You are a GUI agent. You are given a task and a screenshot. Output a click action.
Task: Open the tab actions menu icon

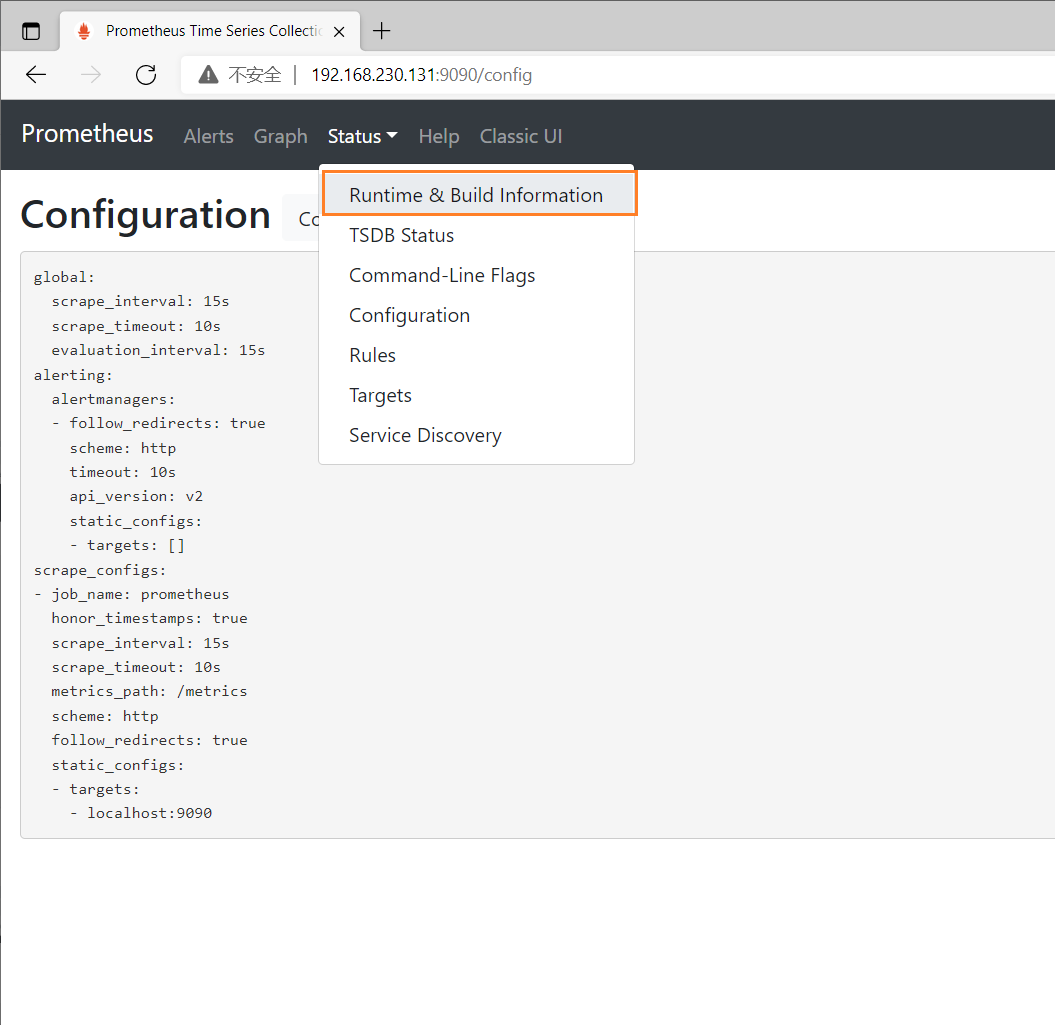click(x=31, y=31)
